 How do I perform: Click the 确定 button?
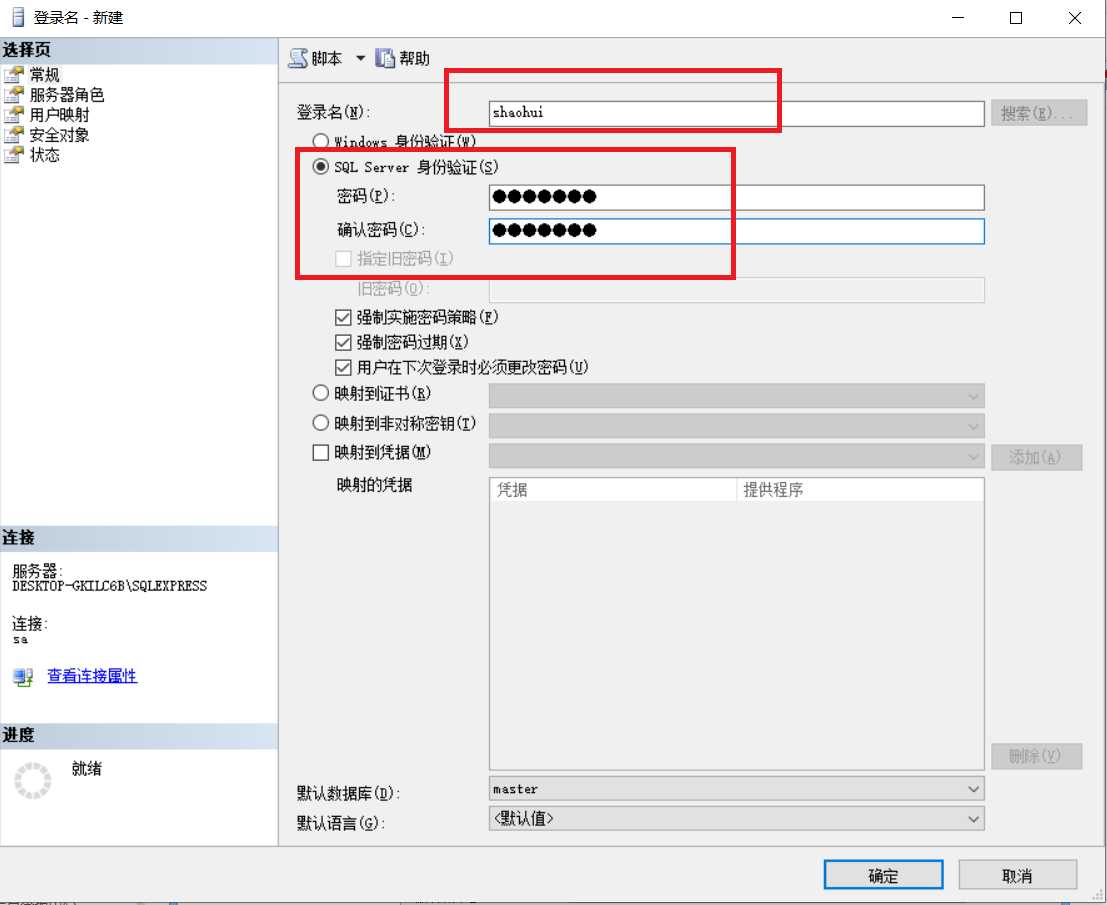click(883, 875)
